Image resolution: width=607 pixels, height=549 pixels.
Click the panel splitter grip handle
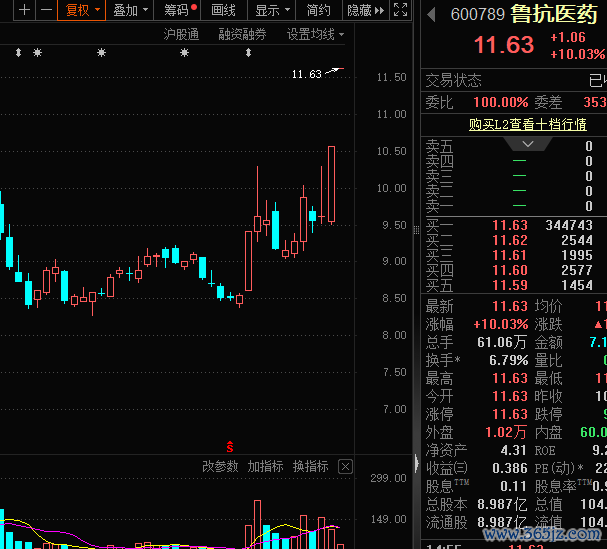tap(417, 230)
